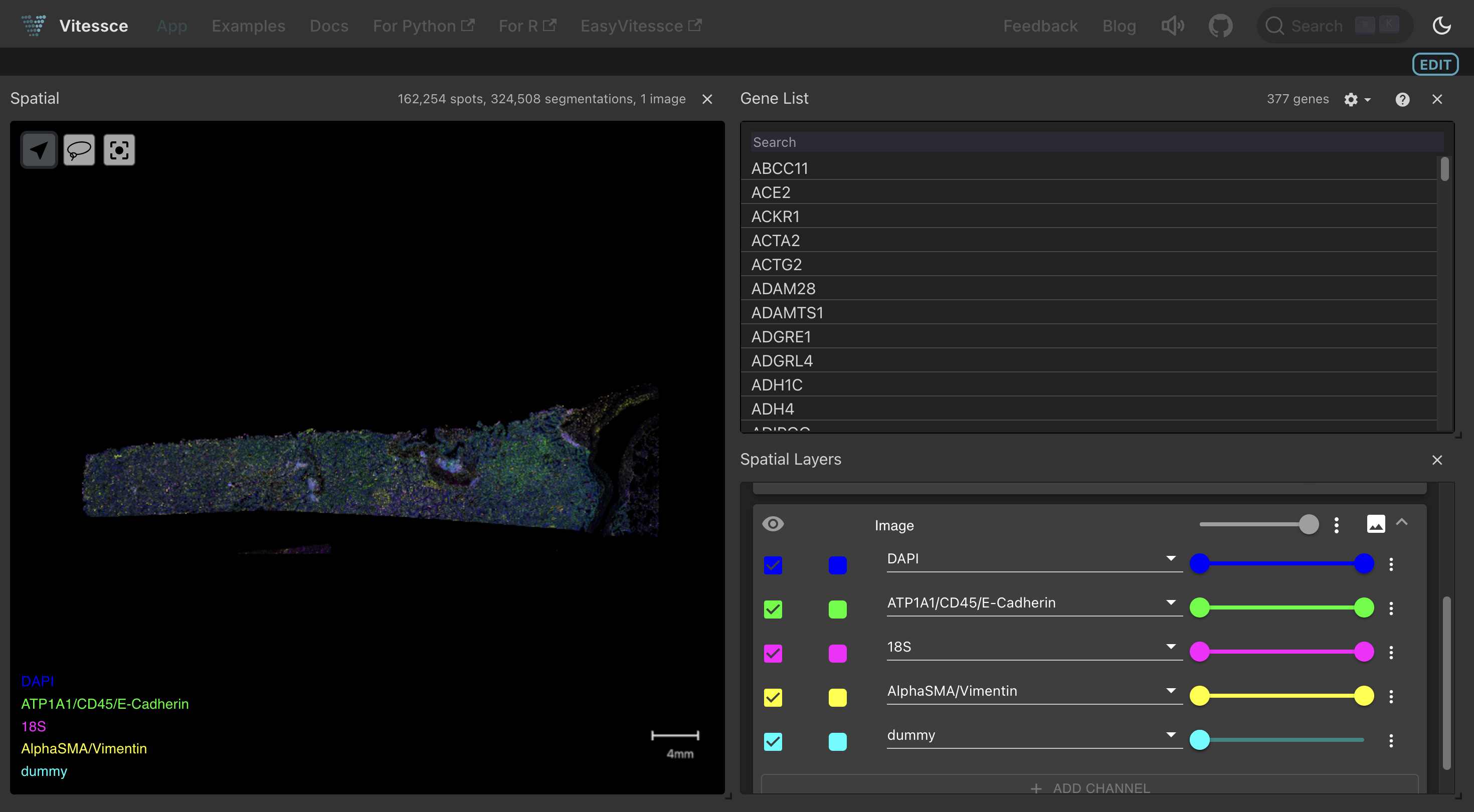1474x812 pixels.
Task: Click the recenter view tool icon
Action: point(119,150)
